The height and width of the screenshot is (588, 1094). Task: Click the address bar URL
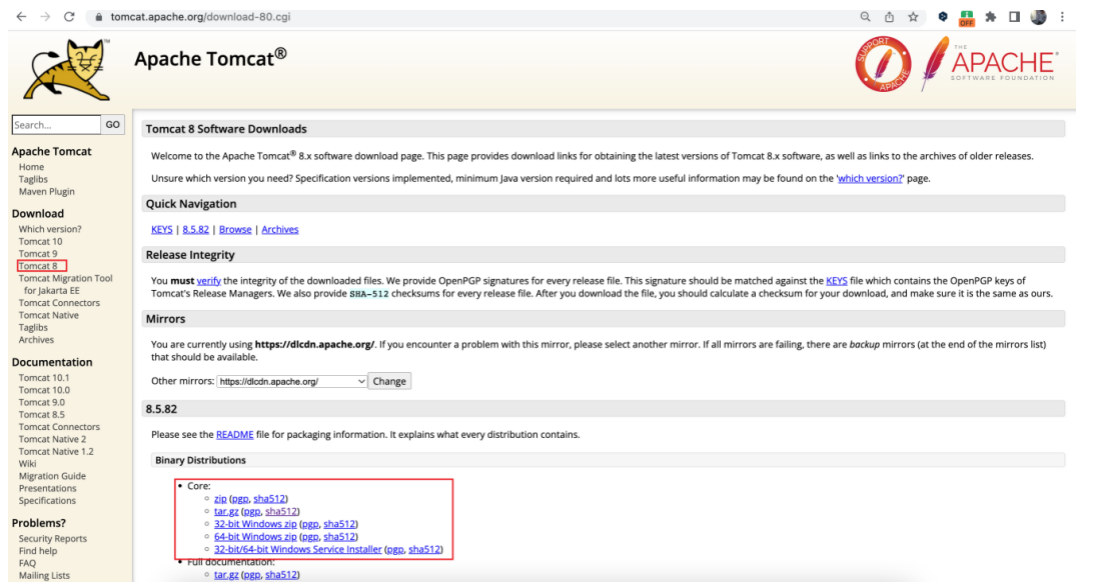click(x=200, y=17)
